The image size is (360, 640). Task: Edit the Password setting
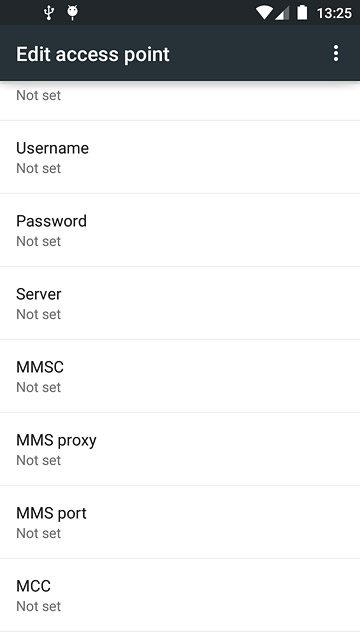[180, 230]
